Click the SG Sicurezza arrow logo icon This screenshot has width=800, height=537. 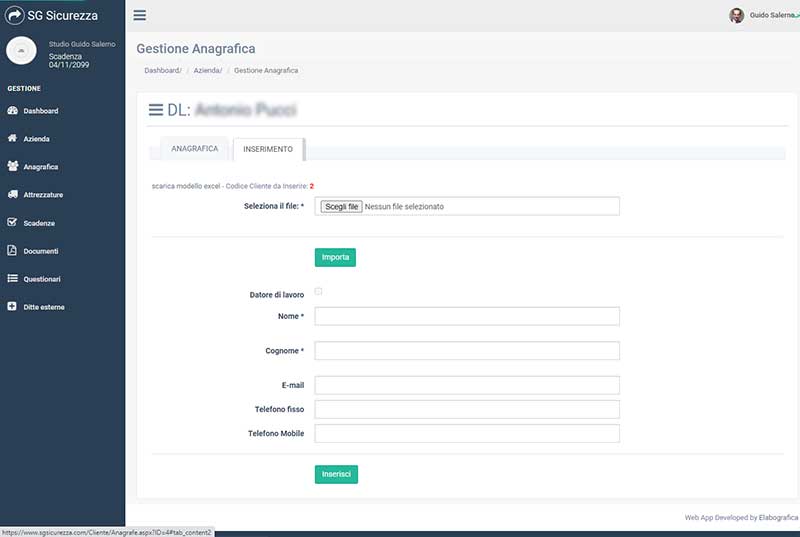[x=14, y=15]
